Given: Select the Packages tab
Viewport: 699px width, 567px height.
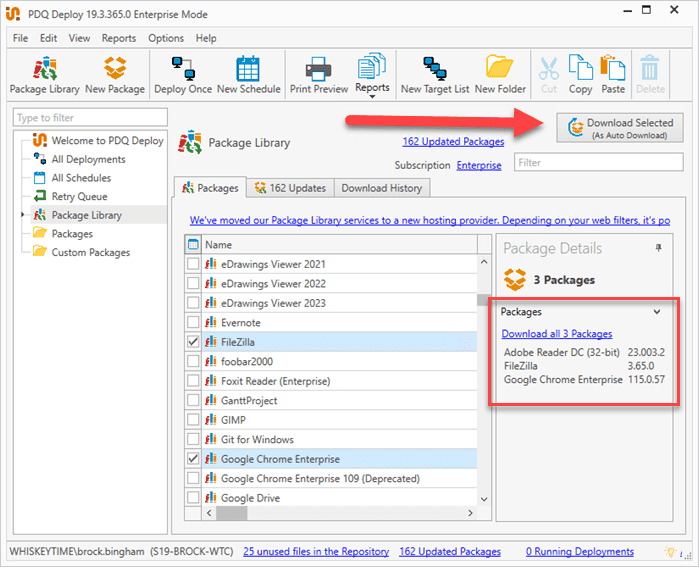Looking at the screenshot, I should [210, 188].
